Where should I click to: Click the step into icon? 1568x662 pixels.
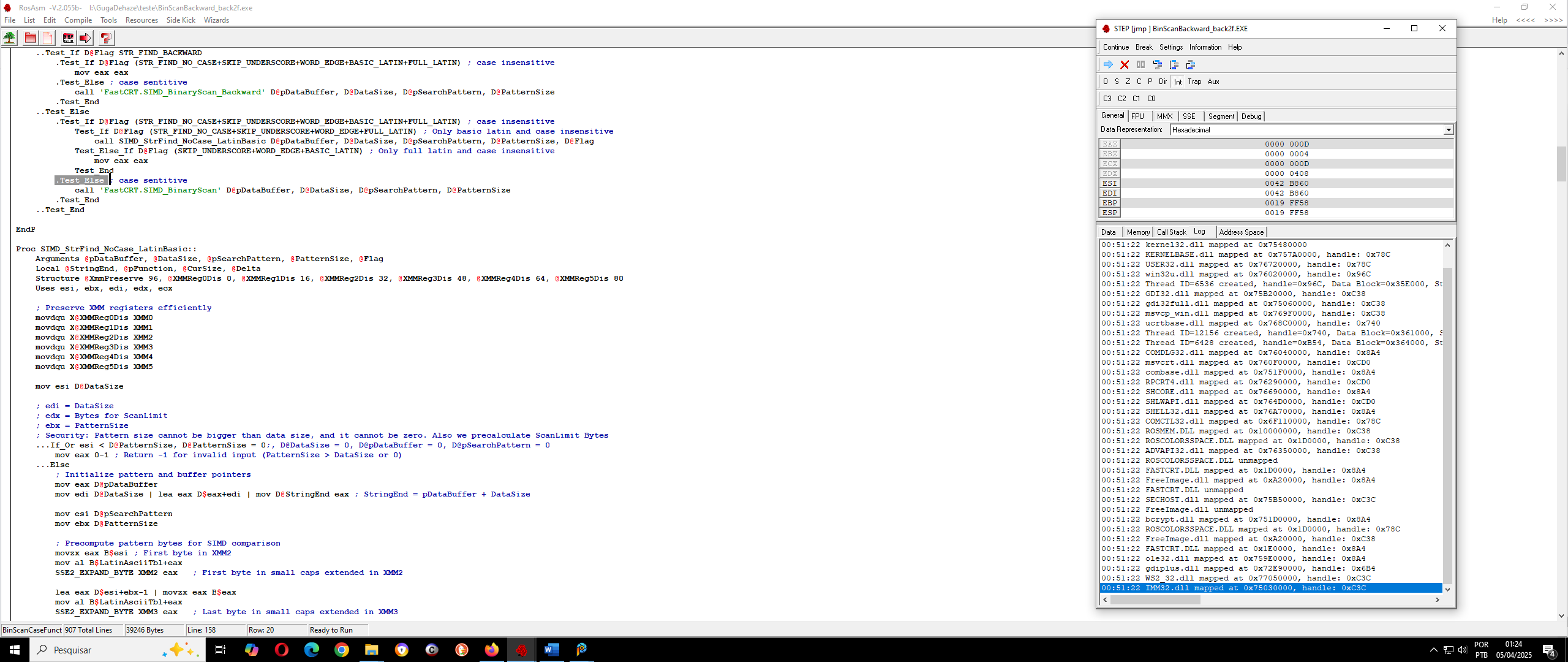click(1157, 64)
